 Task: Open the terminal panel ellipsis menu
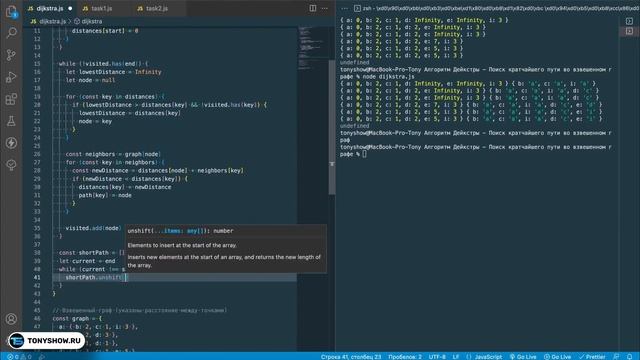tap(345, 8)
